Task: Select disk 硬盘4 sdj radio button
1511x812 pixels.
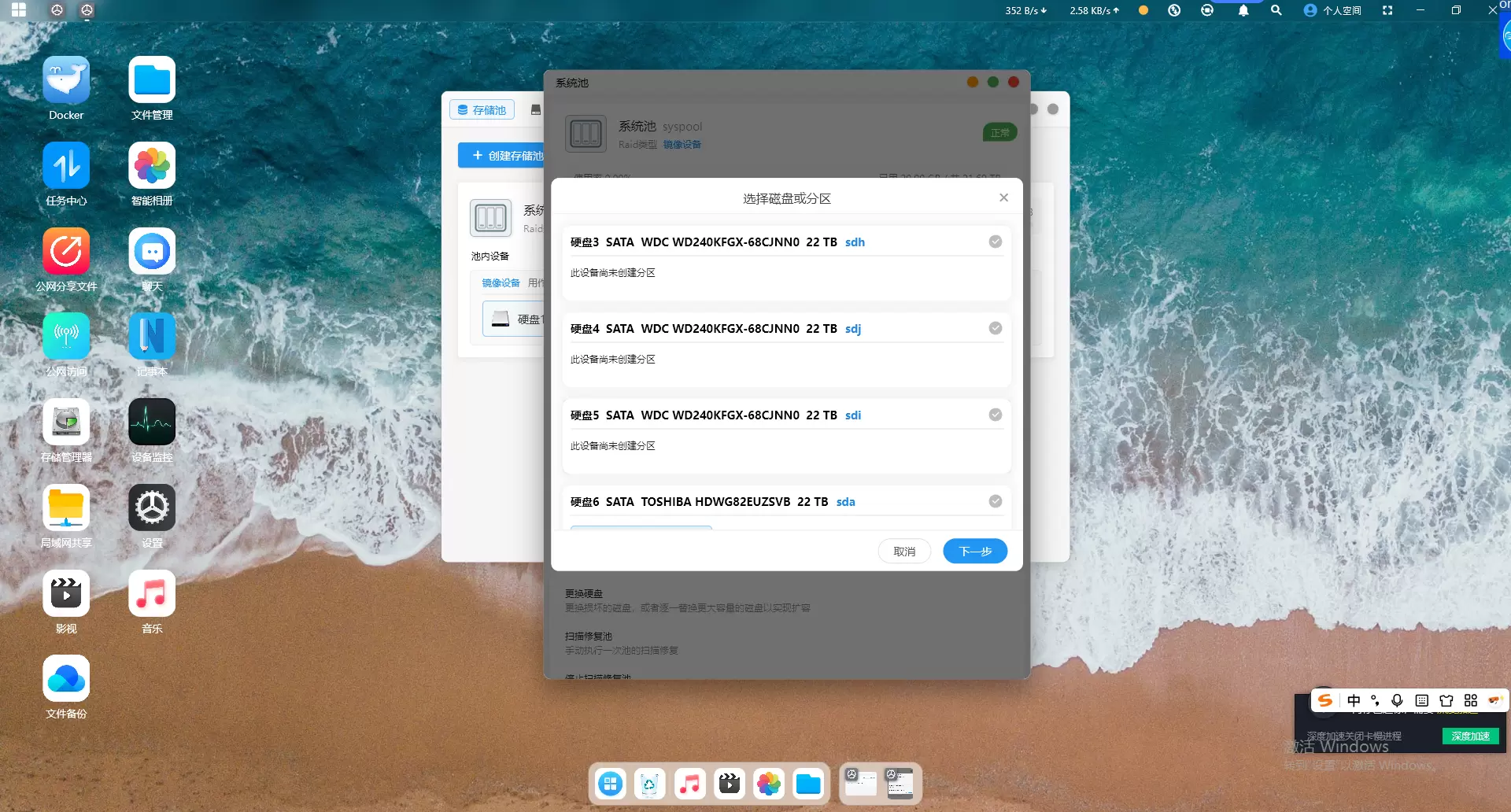Action: tap(995, 328)
